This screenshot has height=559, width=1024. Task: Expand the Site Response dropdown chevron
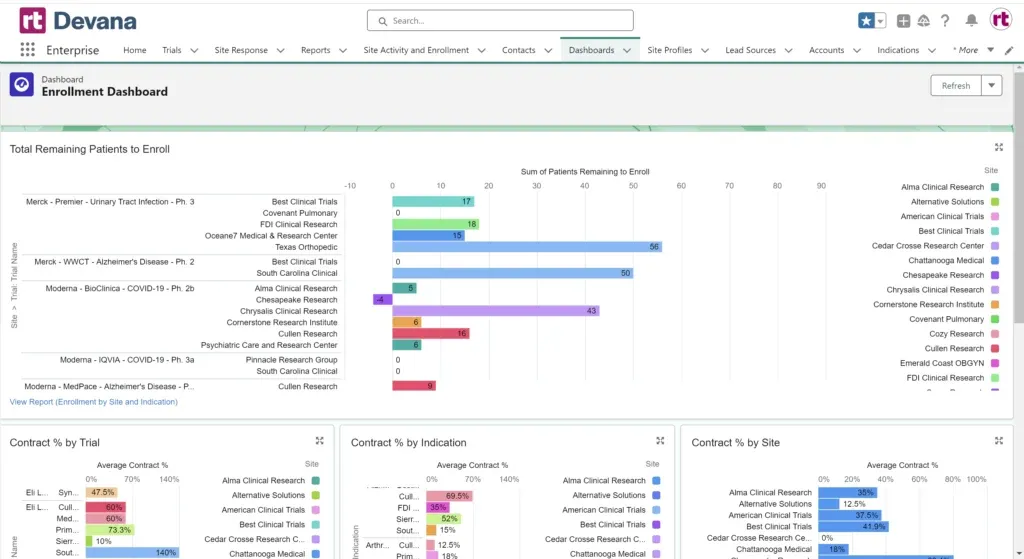(x=280, y=50)
